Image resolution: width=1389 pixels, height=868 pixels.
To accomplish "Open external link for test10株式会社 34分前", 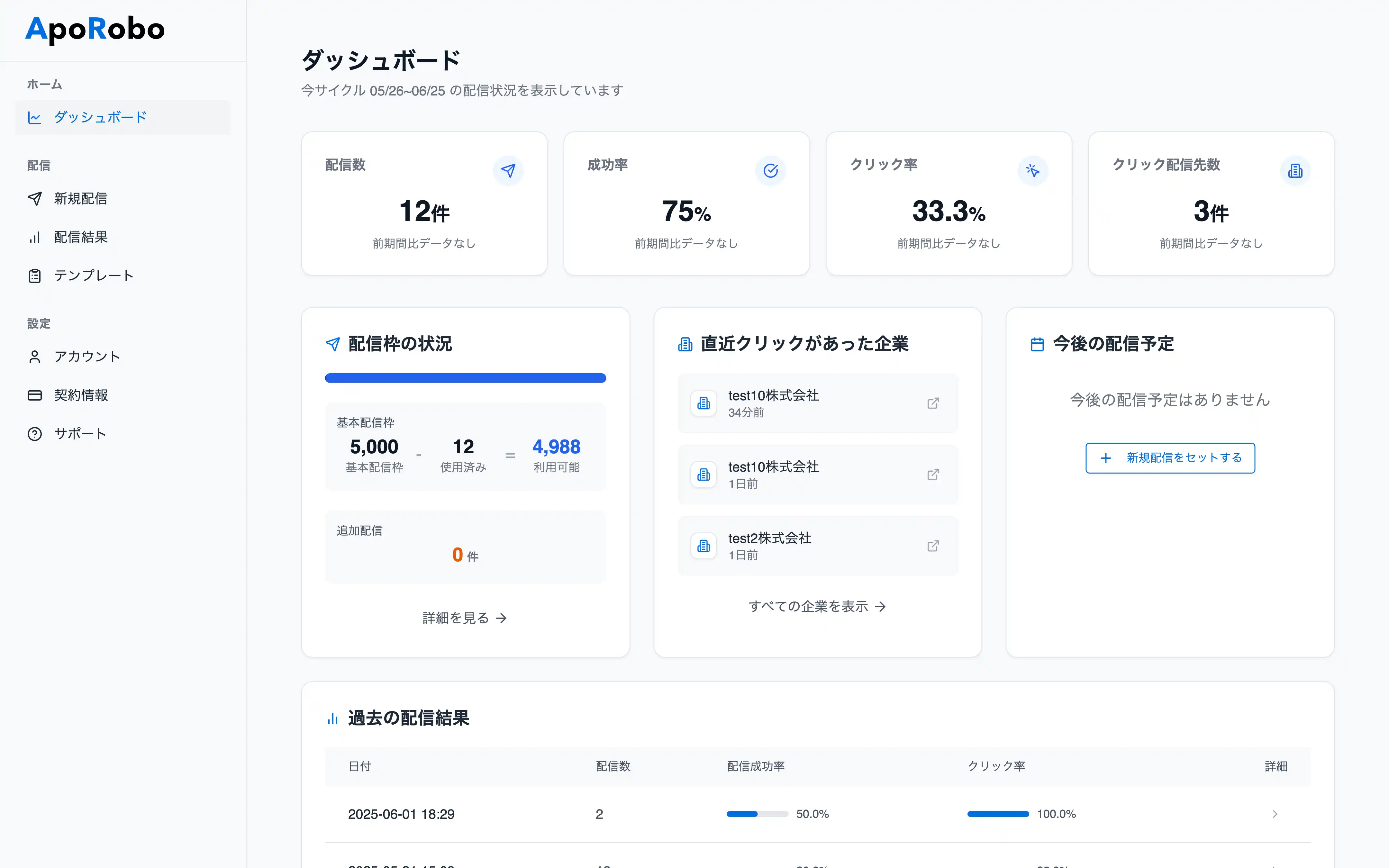I will click(933, 403).
